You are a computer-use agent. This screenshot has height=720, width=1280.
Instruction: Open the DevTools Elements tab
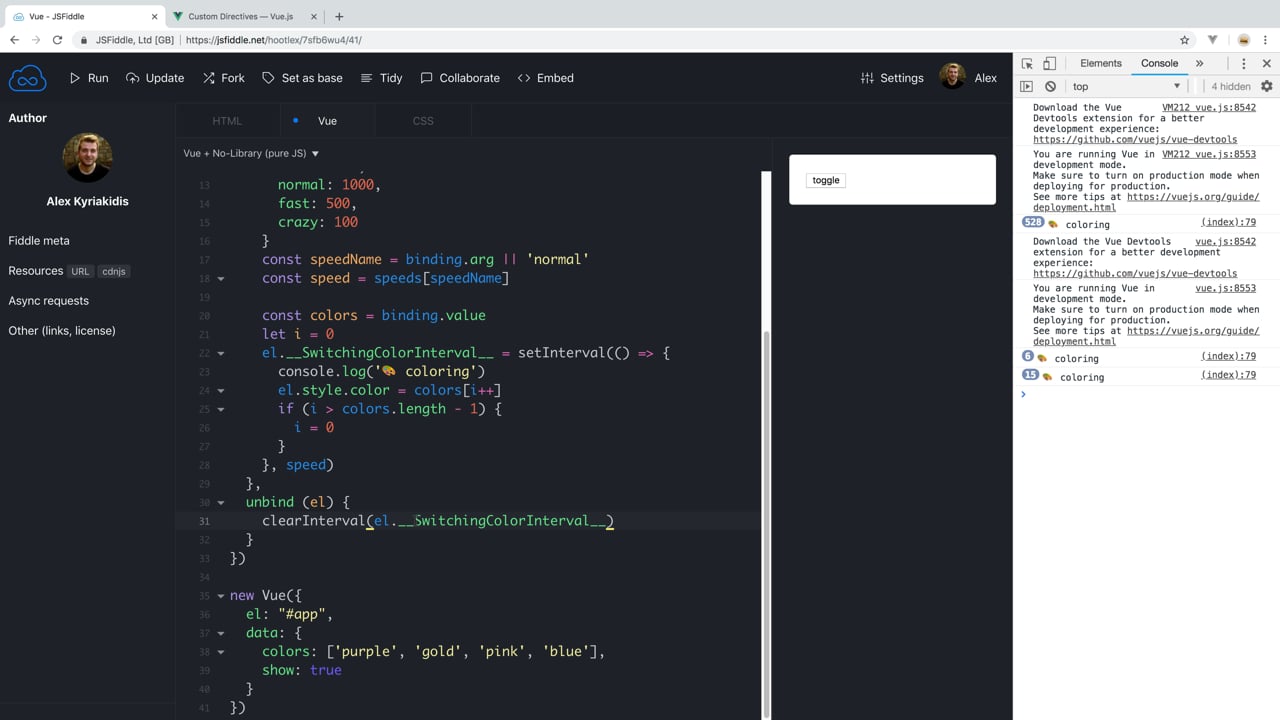point(1101,63)
